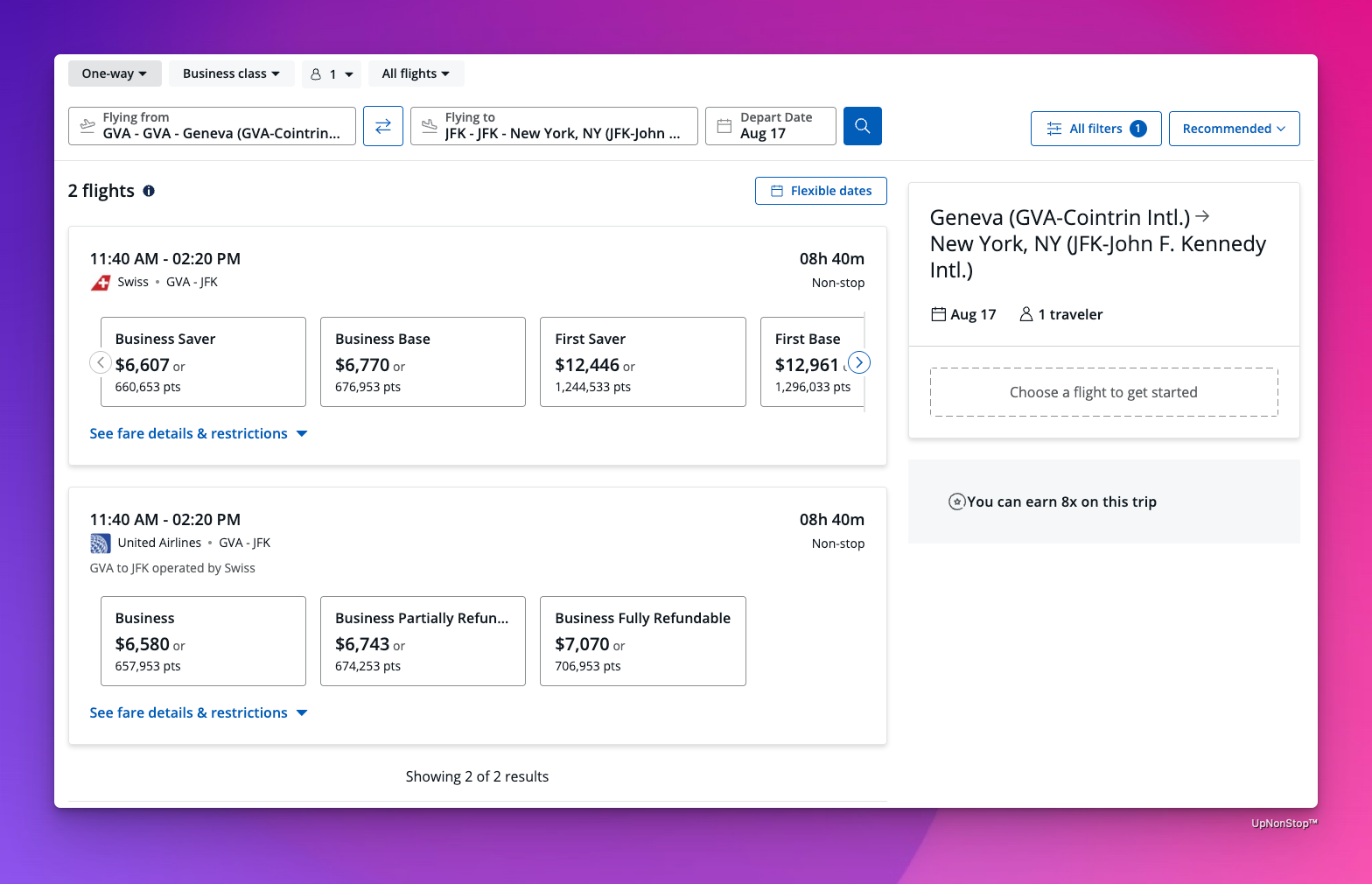Viewport: 1372px width, 884px height.
Task: Choose the Business Fully Refundable fare
Action: [x=642, y=641]
